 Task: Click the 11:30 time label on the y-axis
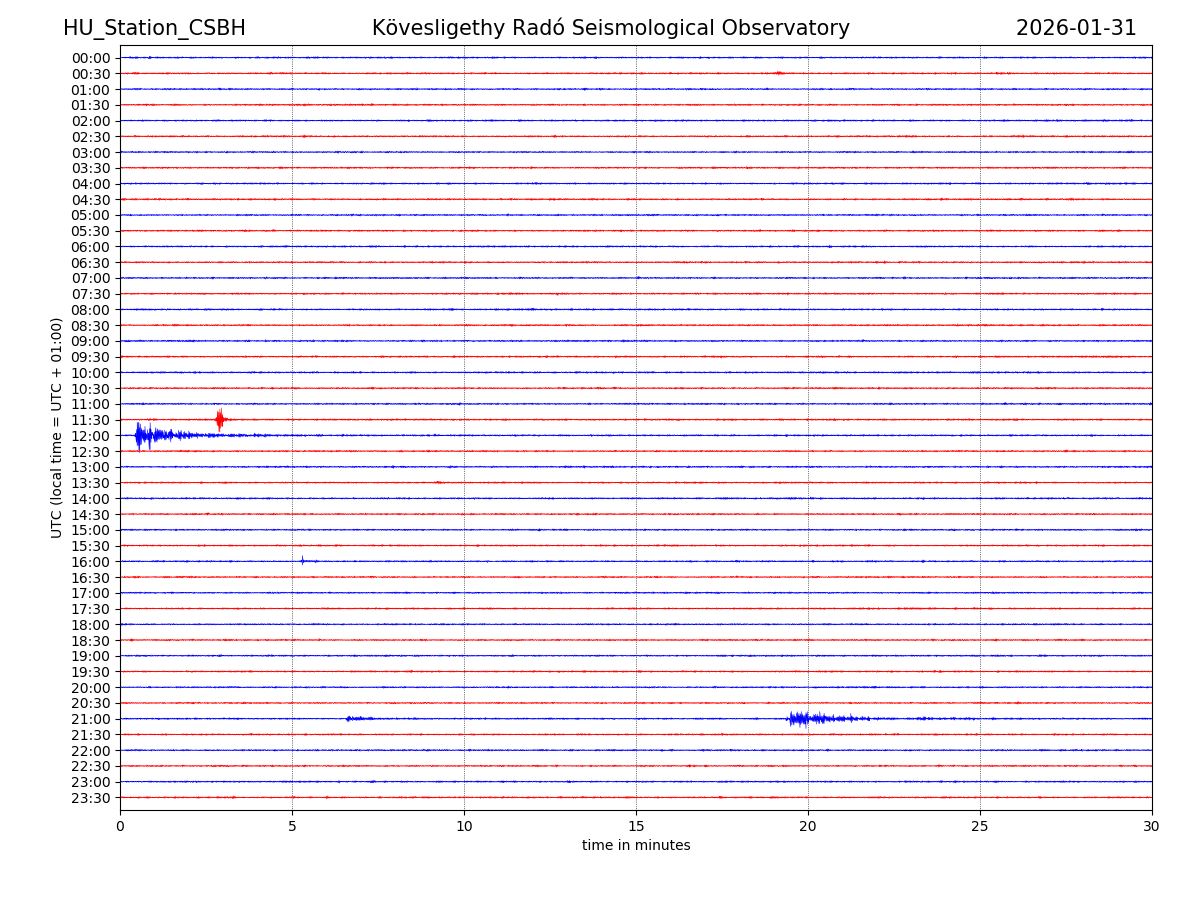(x=90, y=420)
